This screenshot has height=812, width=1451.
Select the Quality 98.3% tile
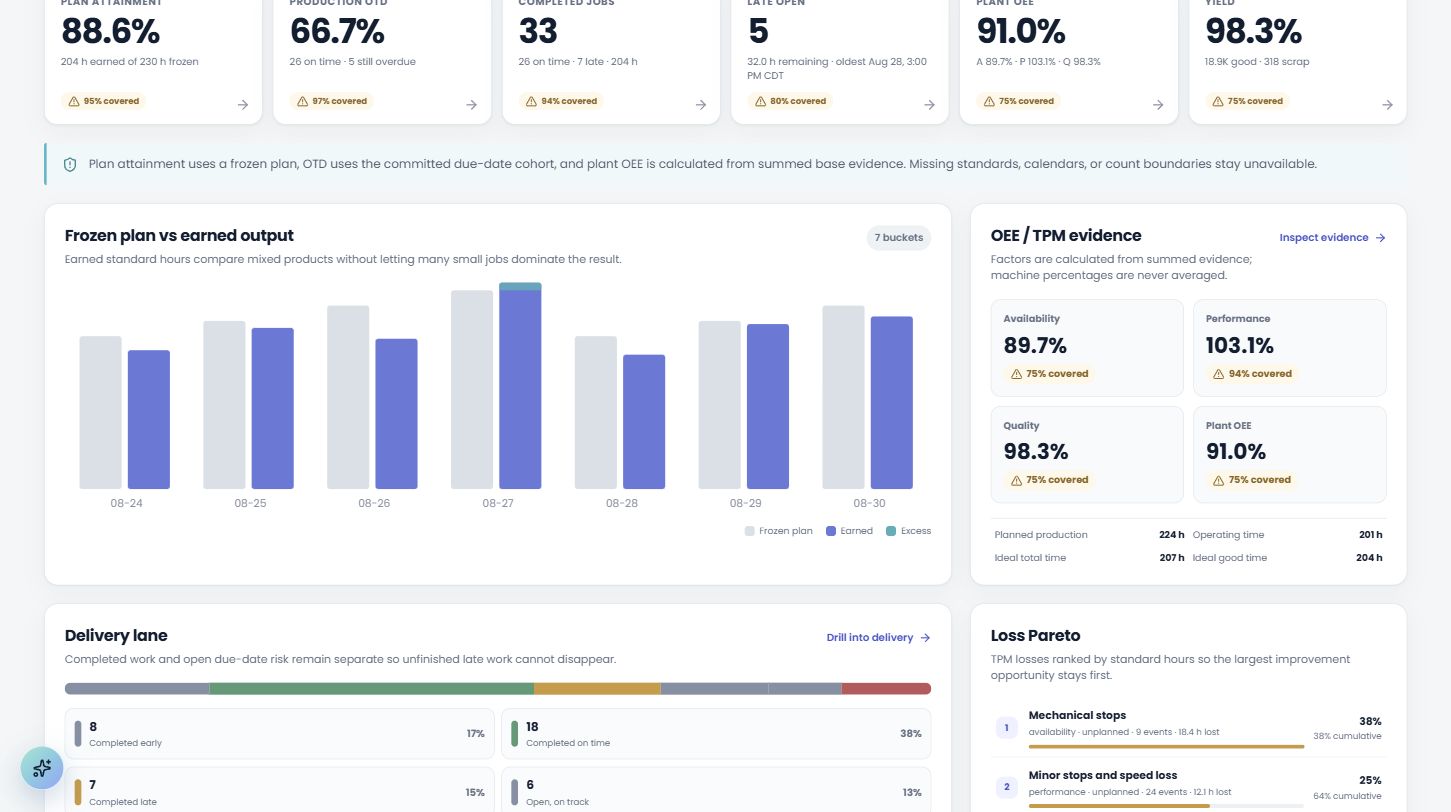[x=1087, y=454]
